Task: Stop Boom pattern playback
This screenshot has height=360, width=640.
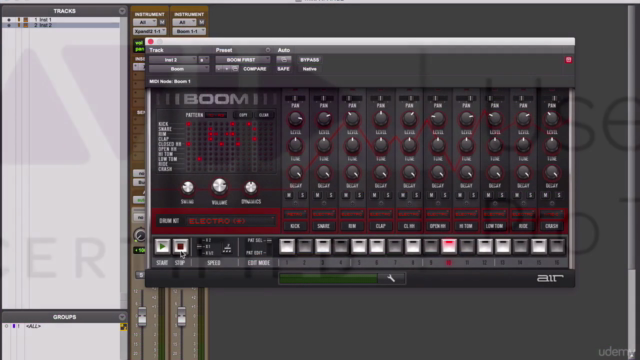Action: [180, 246]
